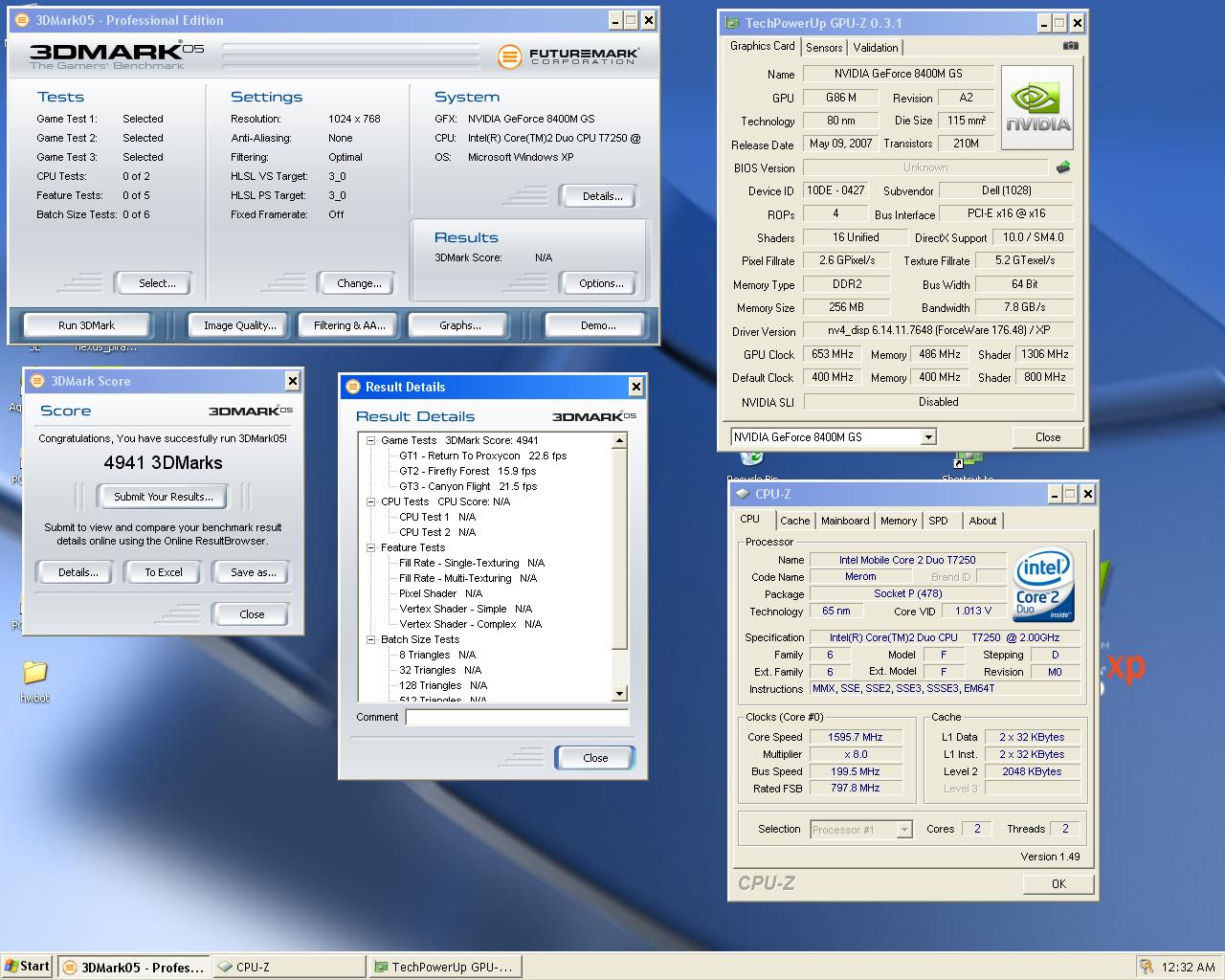The image size is (1225, 980).
Task: Open the Image Quality settings
Action: click(x=239, y=325)
